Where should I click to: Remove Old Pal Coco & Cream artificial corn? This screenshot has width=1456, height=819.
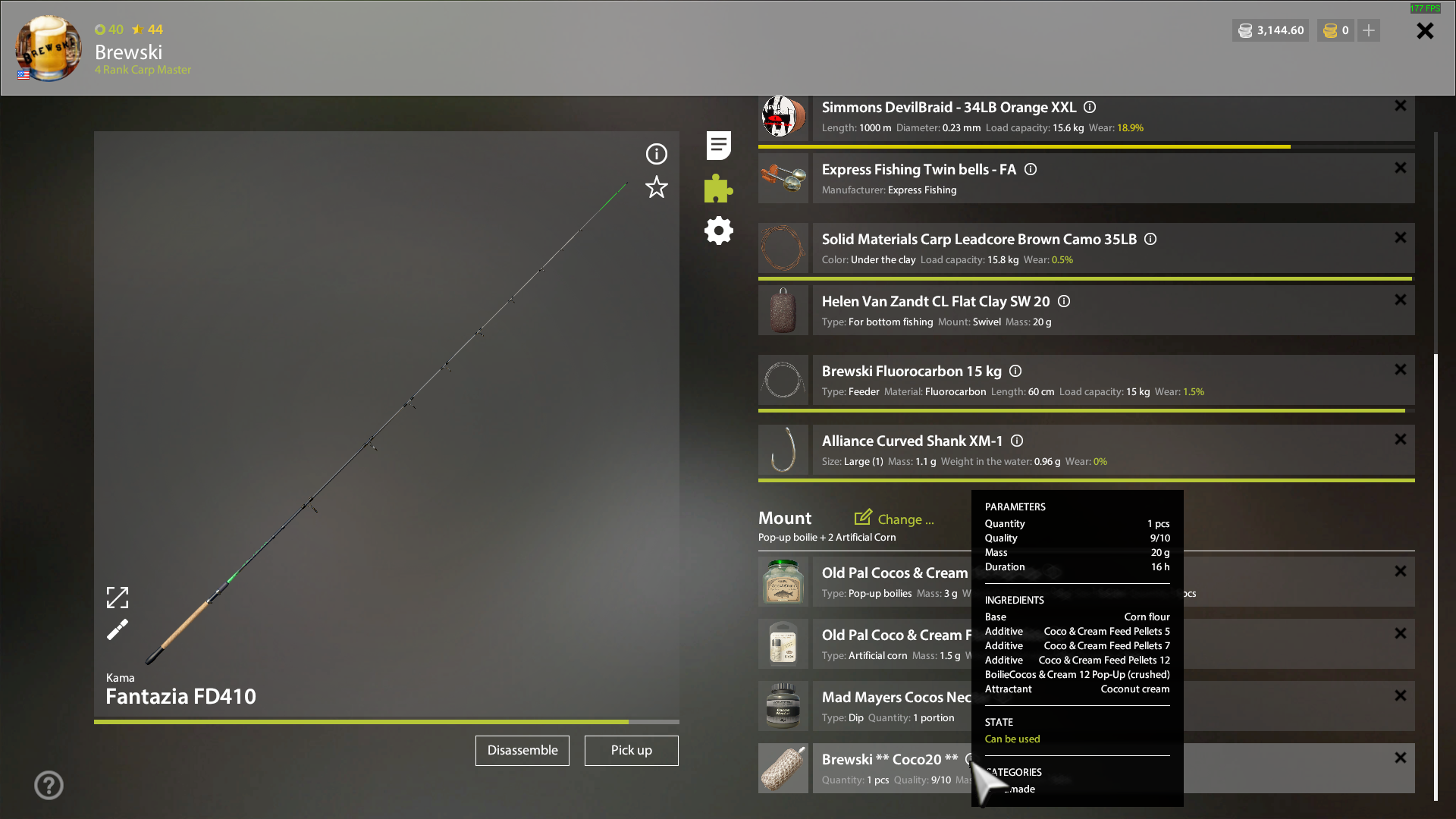[1400, 634]
